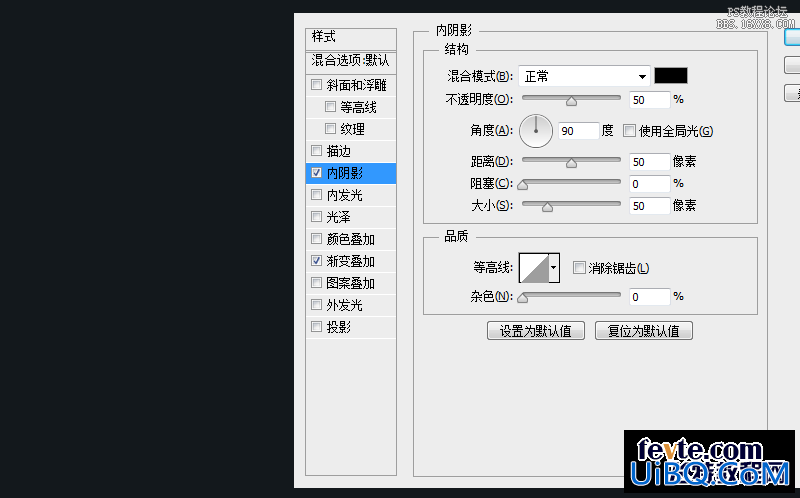Click 复位为默认值 button
This screenshot has width=800, height=498.
644,331
